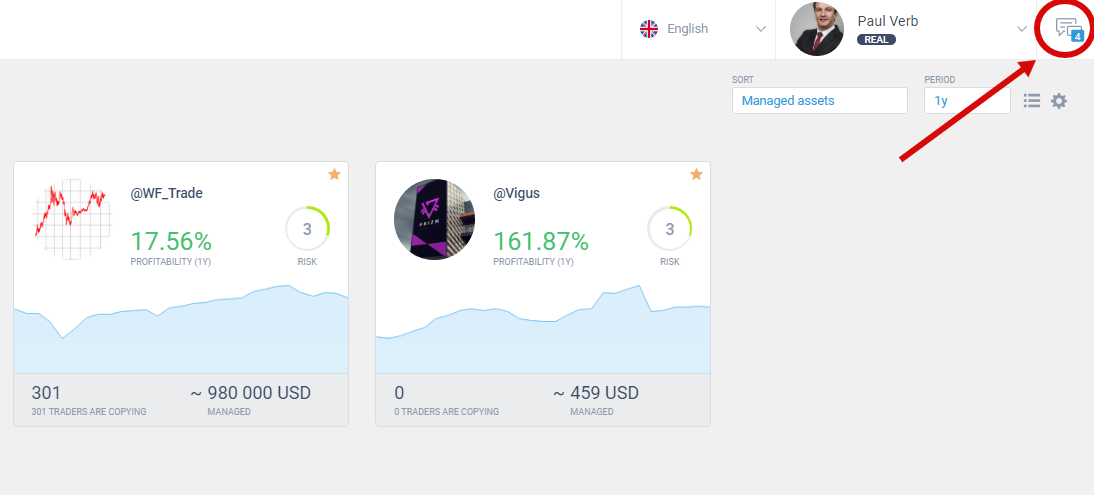Click the UK flag icon
This screenshot has height=495, width=1094.
click(649, 29)
